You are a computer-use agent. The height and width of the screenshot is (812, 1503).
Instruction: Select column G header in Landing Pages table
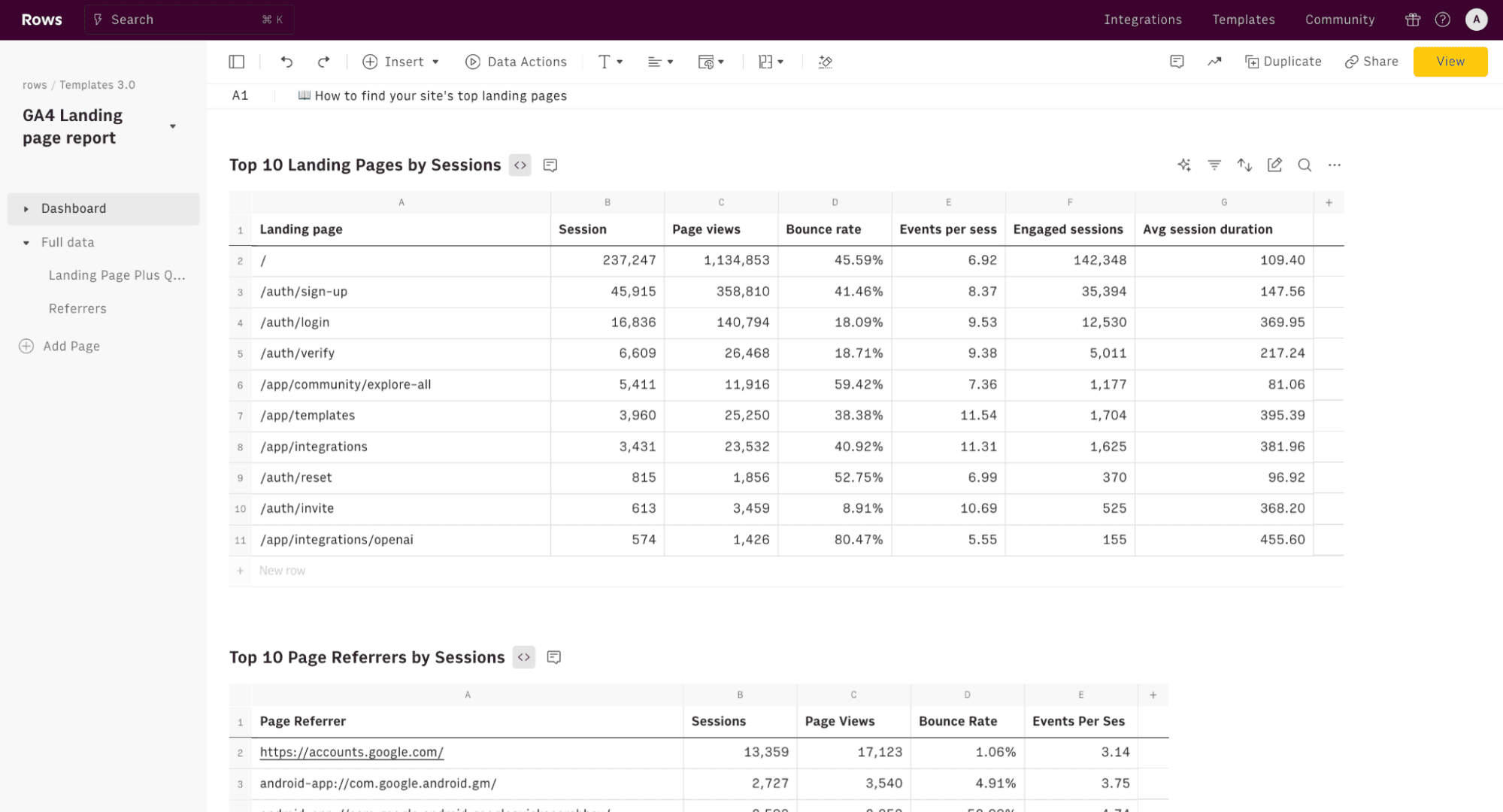tap(1224, 202)
